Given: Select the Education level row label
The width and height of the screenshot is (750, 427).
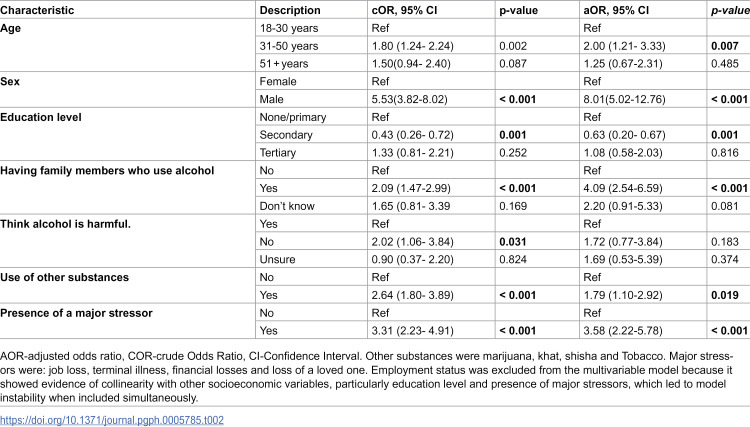Looking at the screenshot, I should coord(41,117).
